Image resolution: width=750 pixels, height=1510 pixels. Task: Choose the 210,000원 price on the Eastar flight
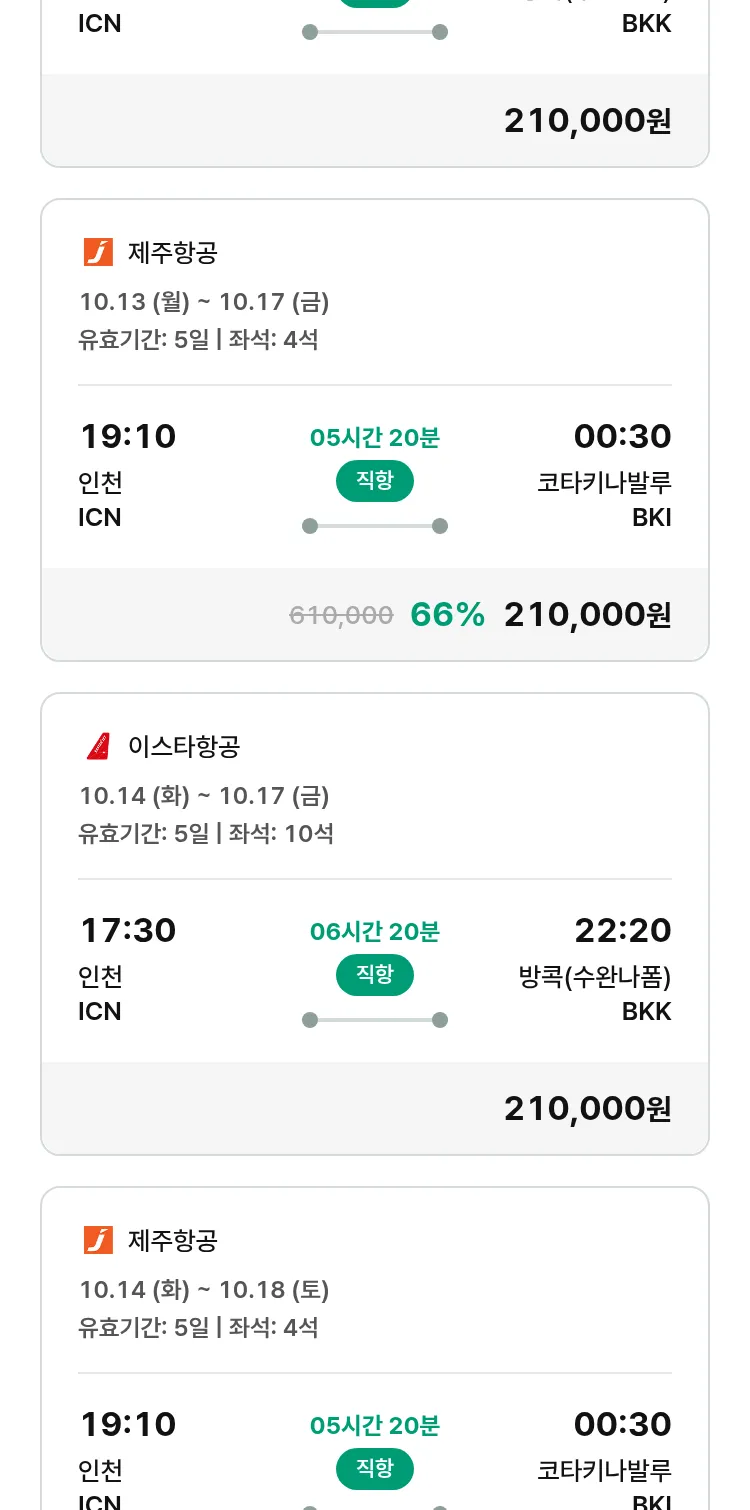[587, 1109]
